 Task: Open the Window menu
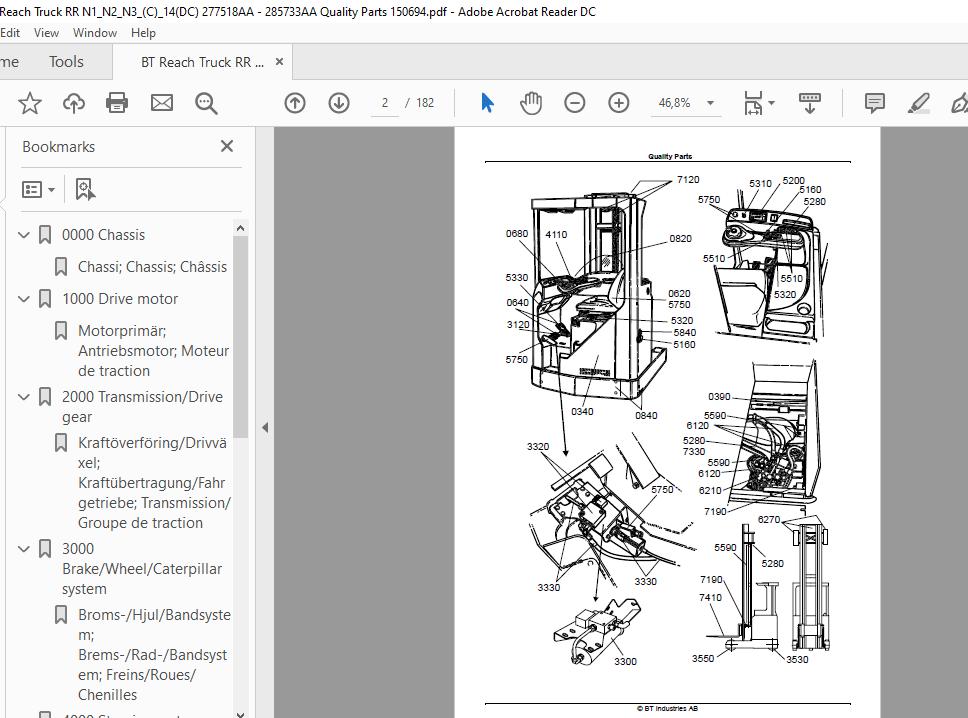pyautogui.click(x=95, y=32)
